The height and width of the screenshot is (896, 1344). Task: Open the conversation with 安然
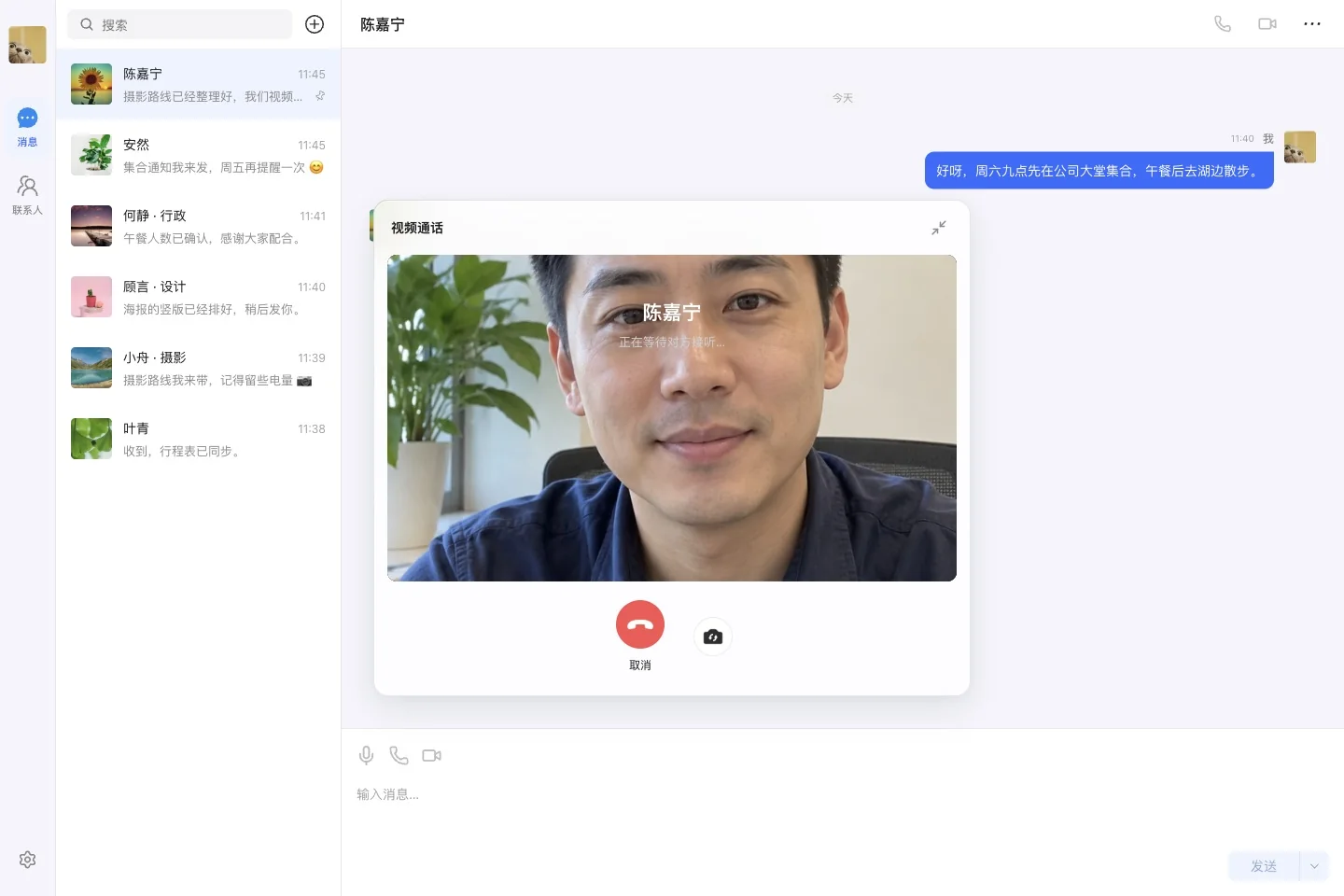198,155
